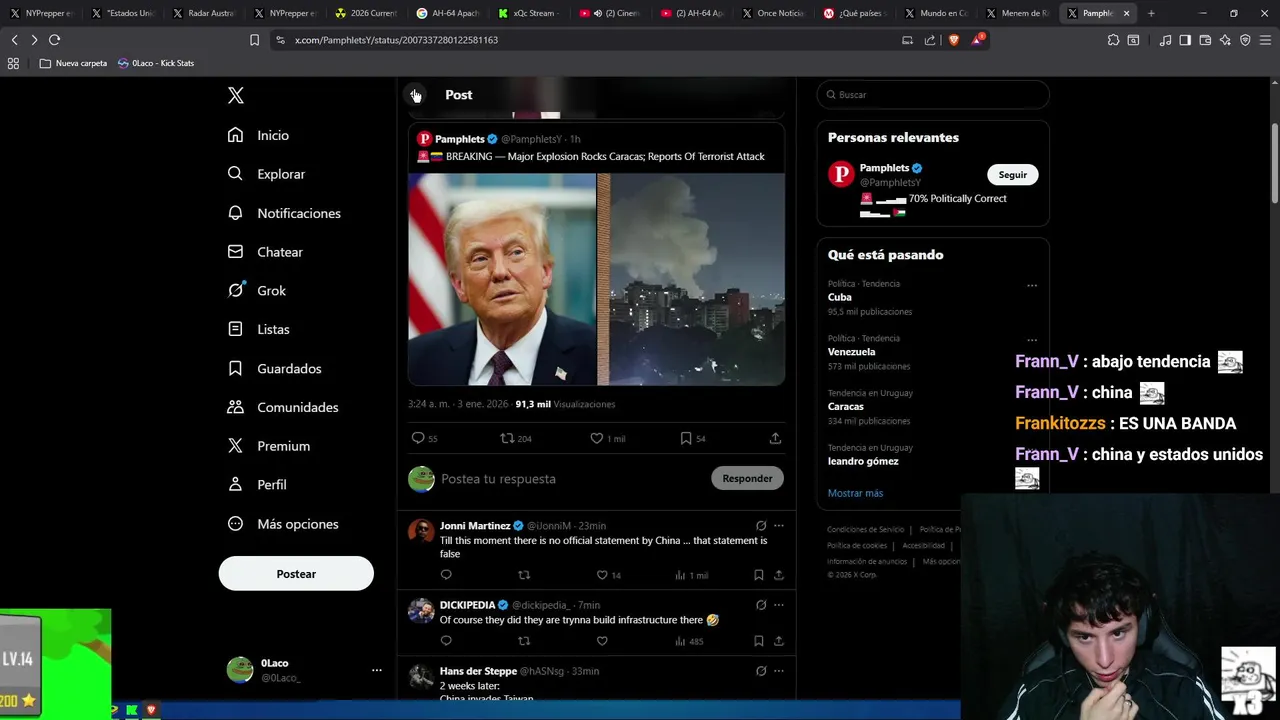Like the Pamphlets post with 1 mil
Image resolution: width=1280 pixels, height=720 pixels.
click(x=607, y=438)
